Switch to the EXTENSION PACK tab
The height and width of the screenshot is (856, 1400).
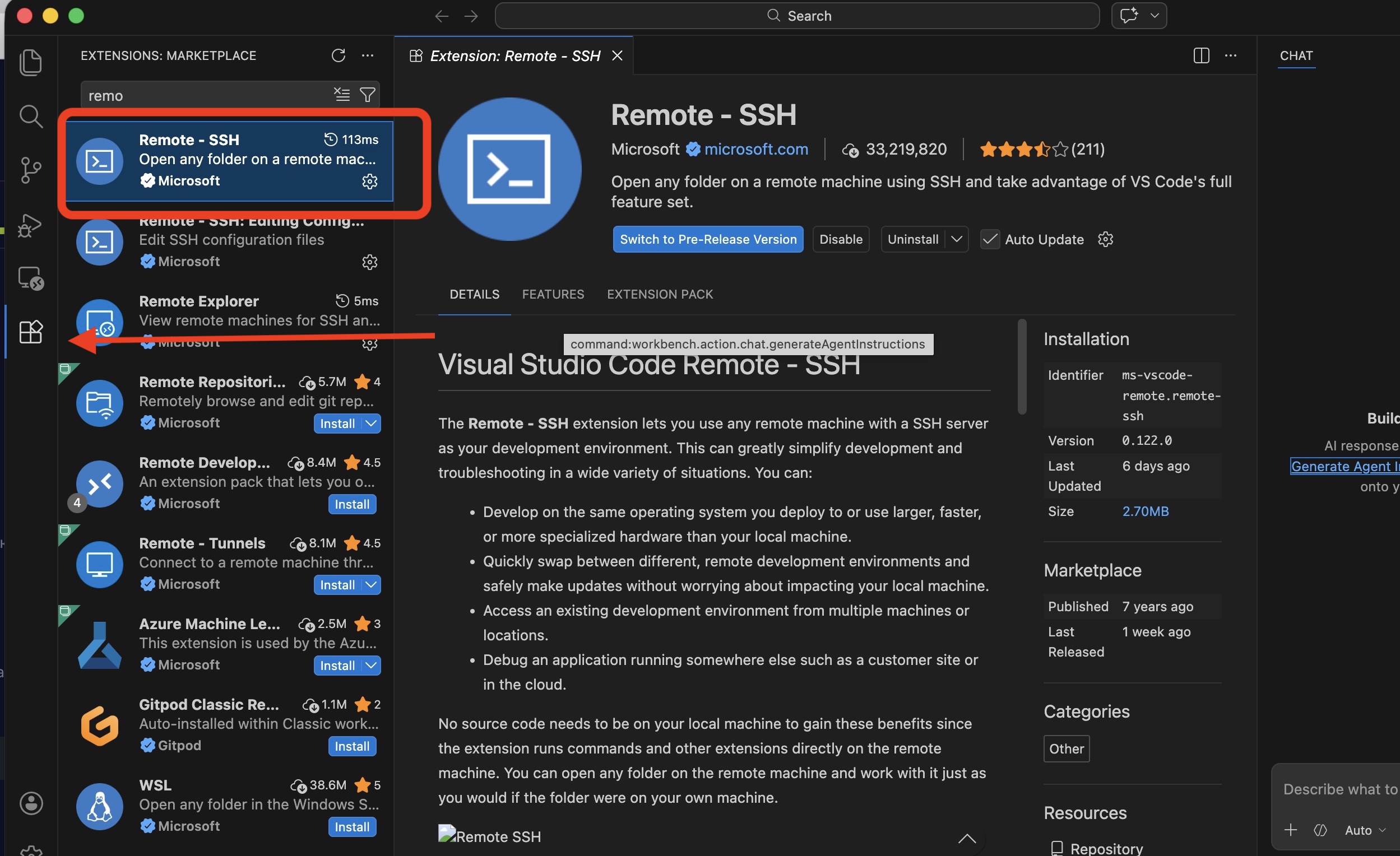660,294
